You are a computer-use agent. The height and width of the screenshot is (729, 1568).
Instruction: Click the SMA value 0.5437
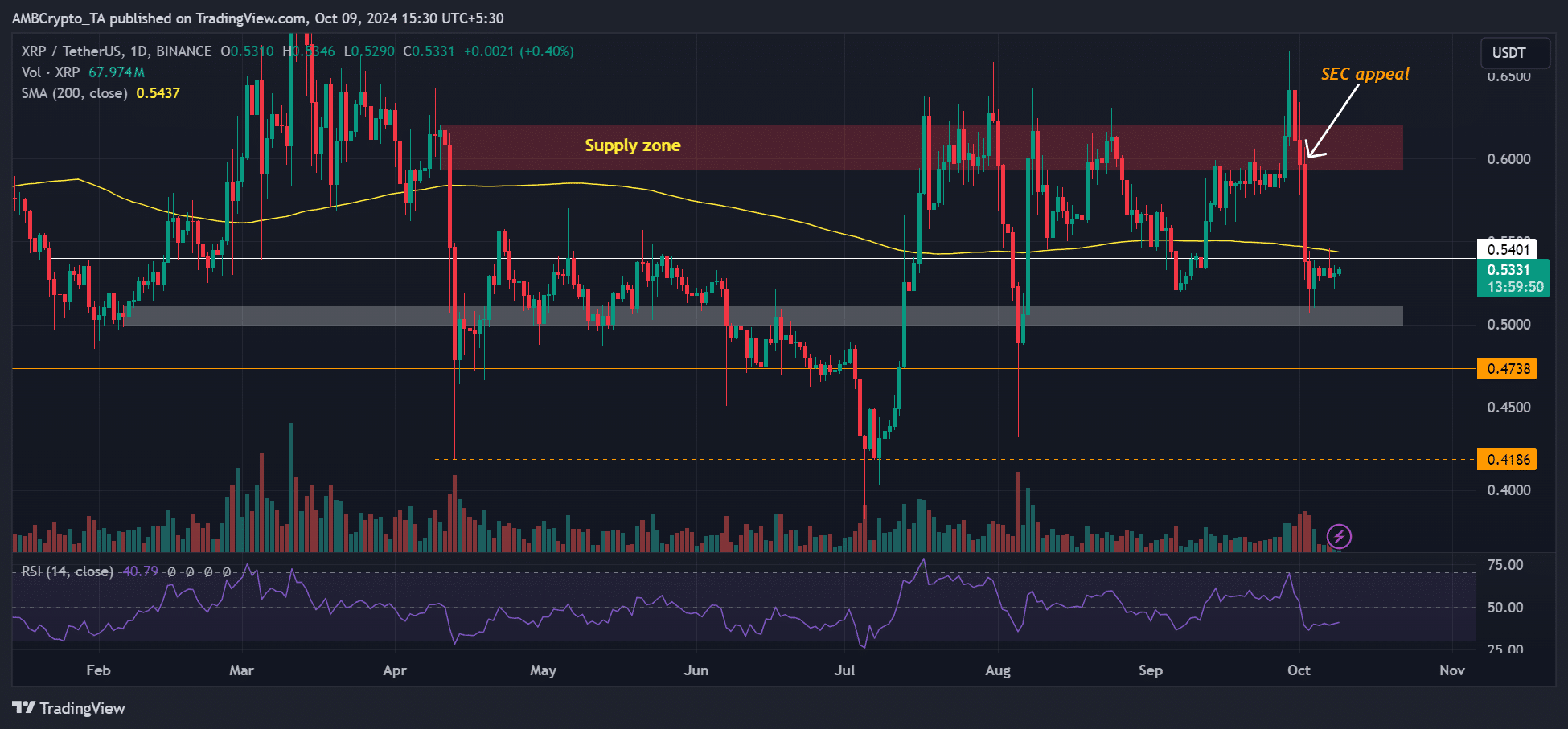[x=158, y=93]
